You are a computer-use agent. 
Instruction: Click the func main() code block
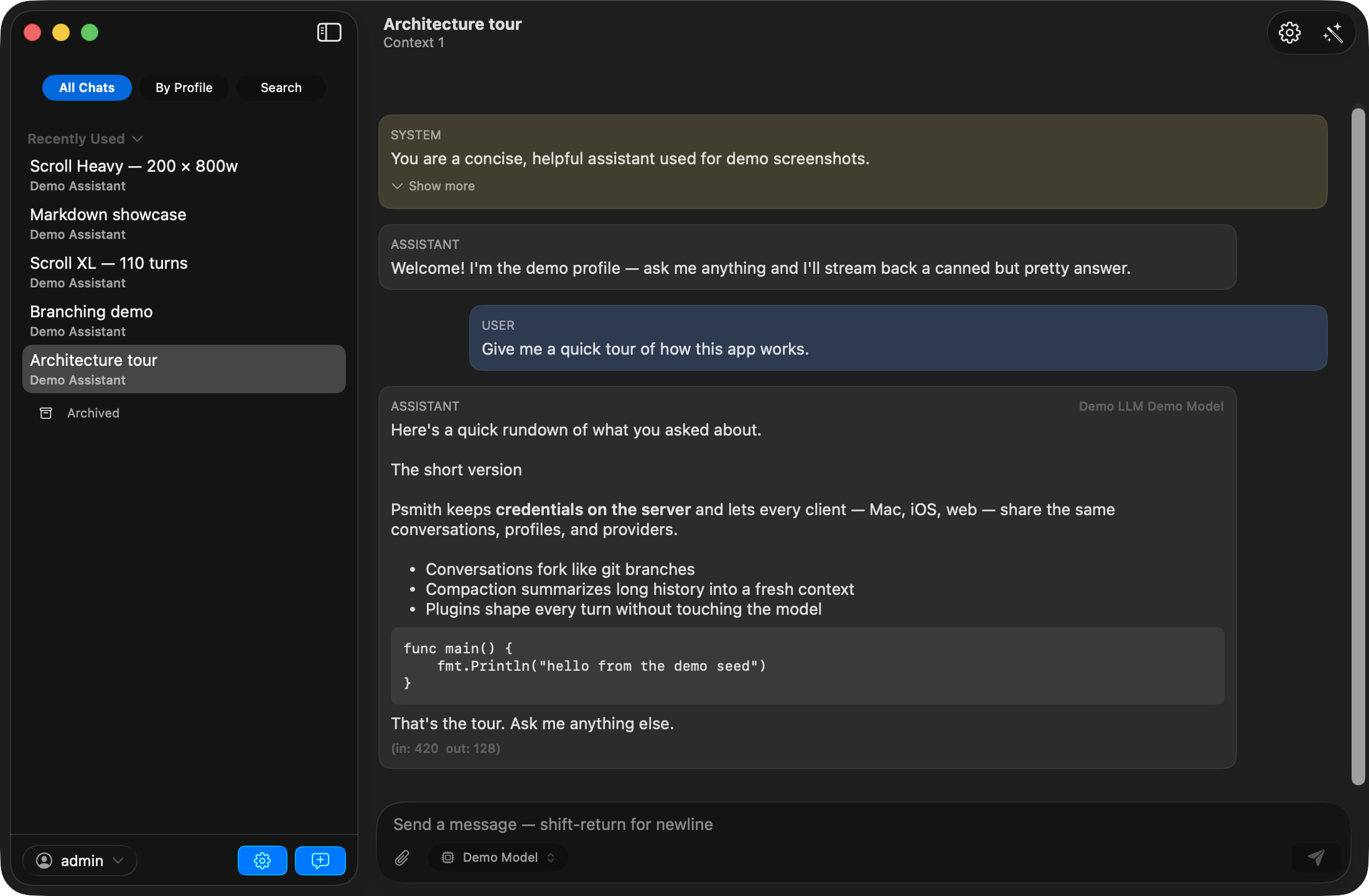pos(808,666)
